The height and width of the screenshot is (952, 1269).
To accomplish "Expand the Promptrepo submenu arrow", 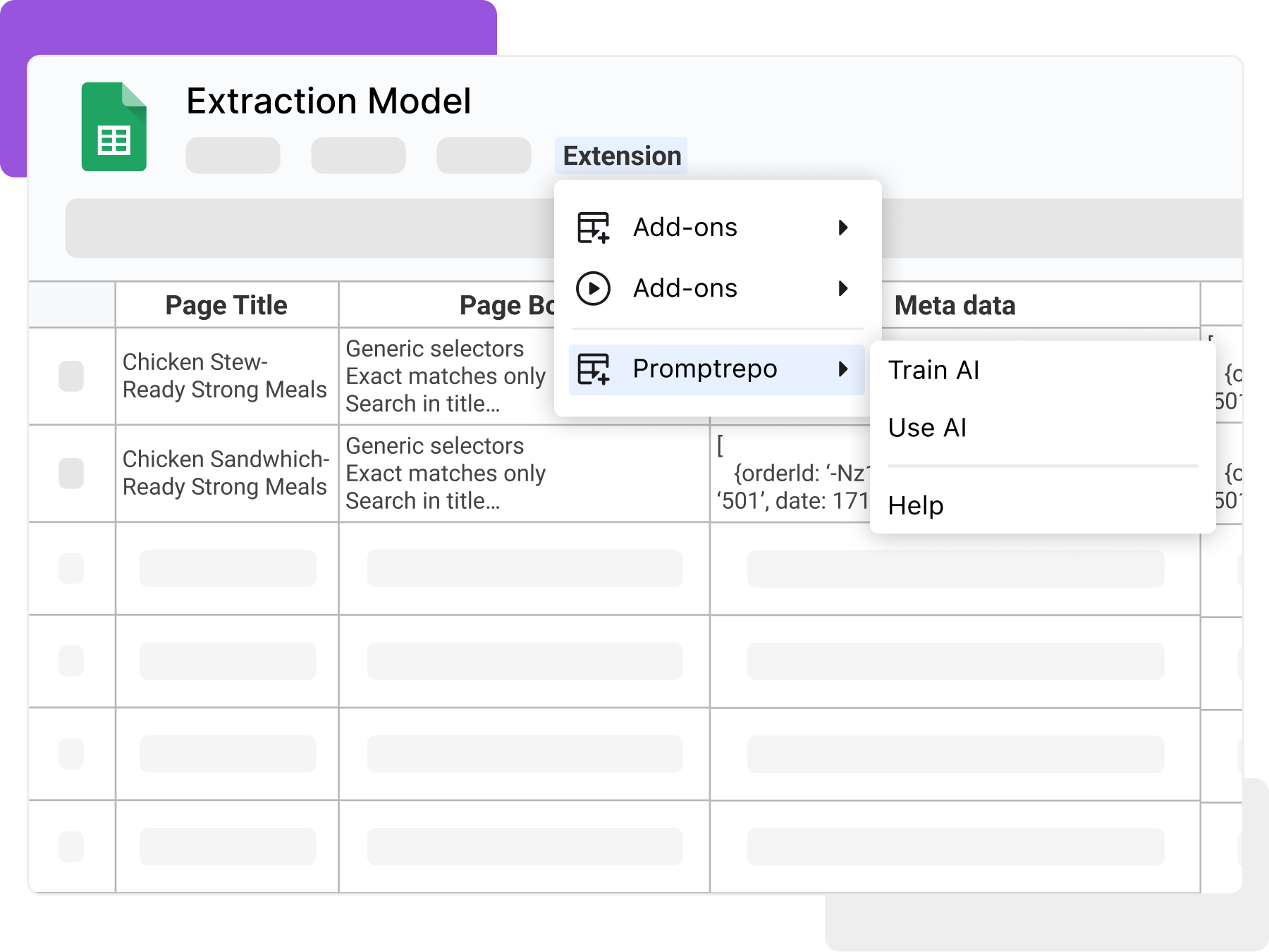I will click(x=842, y=369).
